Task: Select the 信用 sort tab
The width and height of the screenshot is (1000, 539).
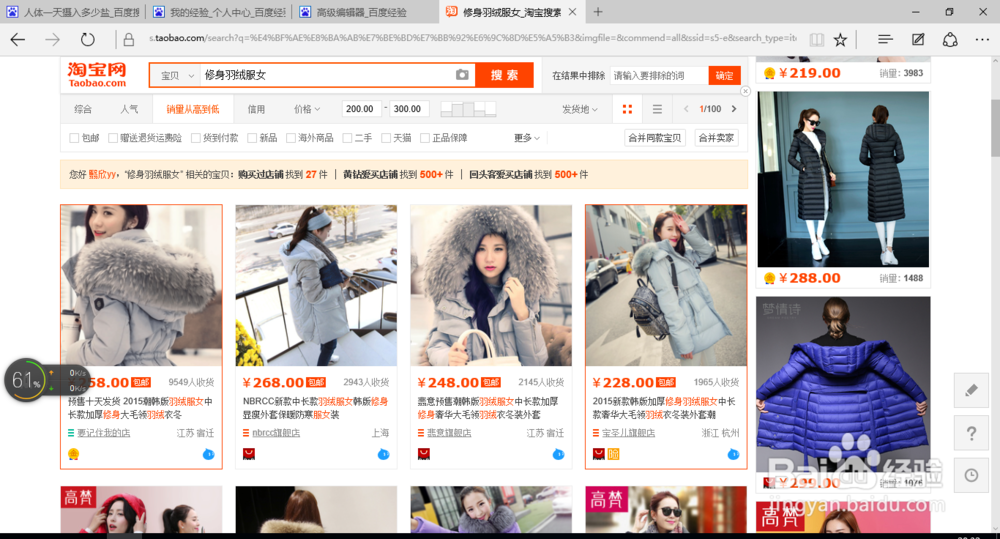Action: 256,109
